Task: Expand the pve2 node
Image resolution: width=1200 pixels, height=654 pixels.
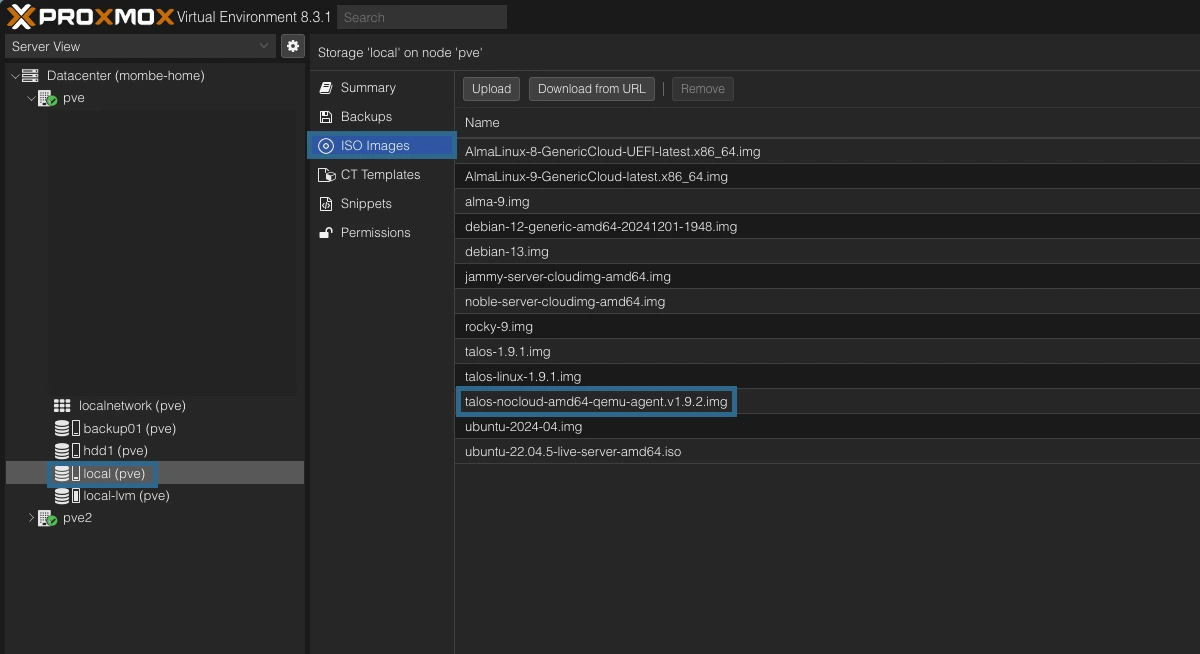Action: tap(31, 518)
